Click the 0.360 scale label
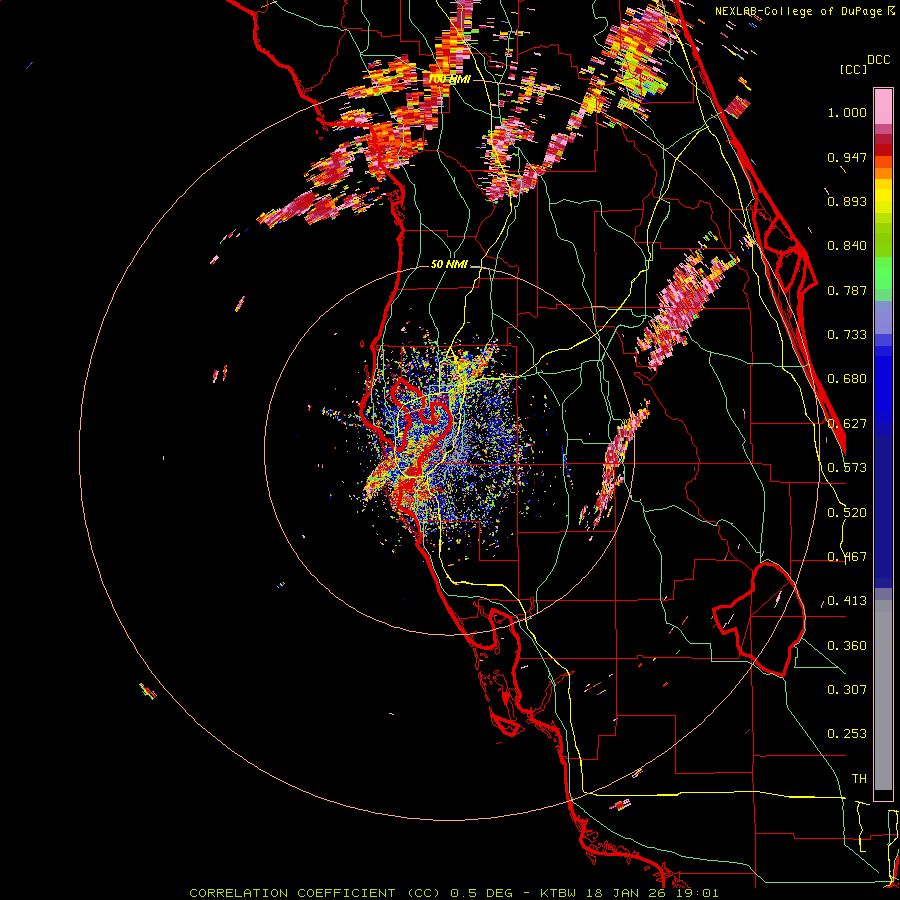 point(847,646)
